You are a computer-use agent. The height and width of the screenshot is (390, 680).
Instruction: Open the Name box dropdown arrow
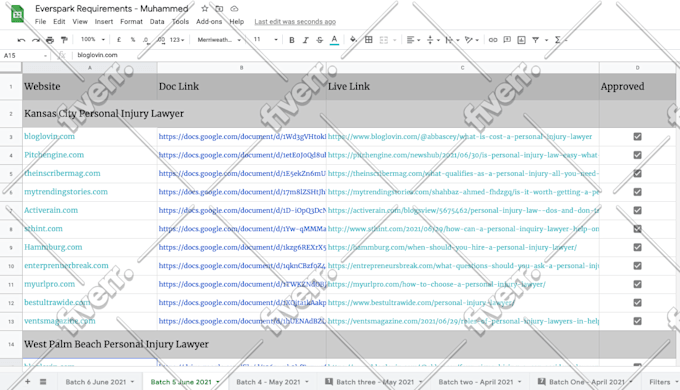45,56
